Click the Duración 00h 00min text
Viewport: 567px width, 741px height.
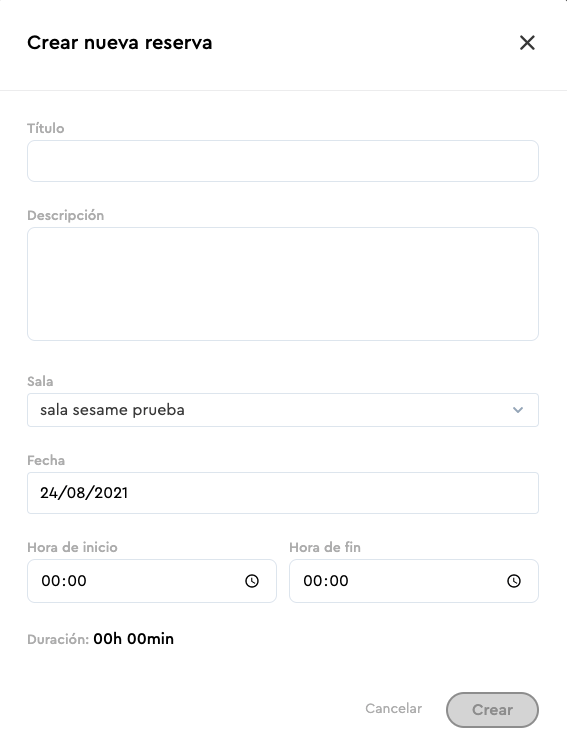101,639
